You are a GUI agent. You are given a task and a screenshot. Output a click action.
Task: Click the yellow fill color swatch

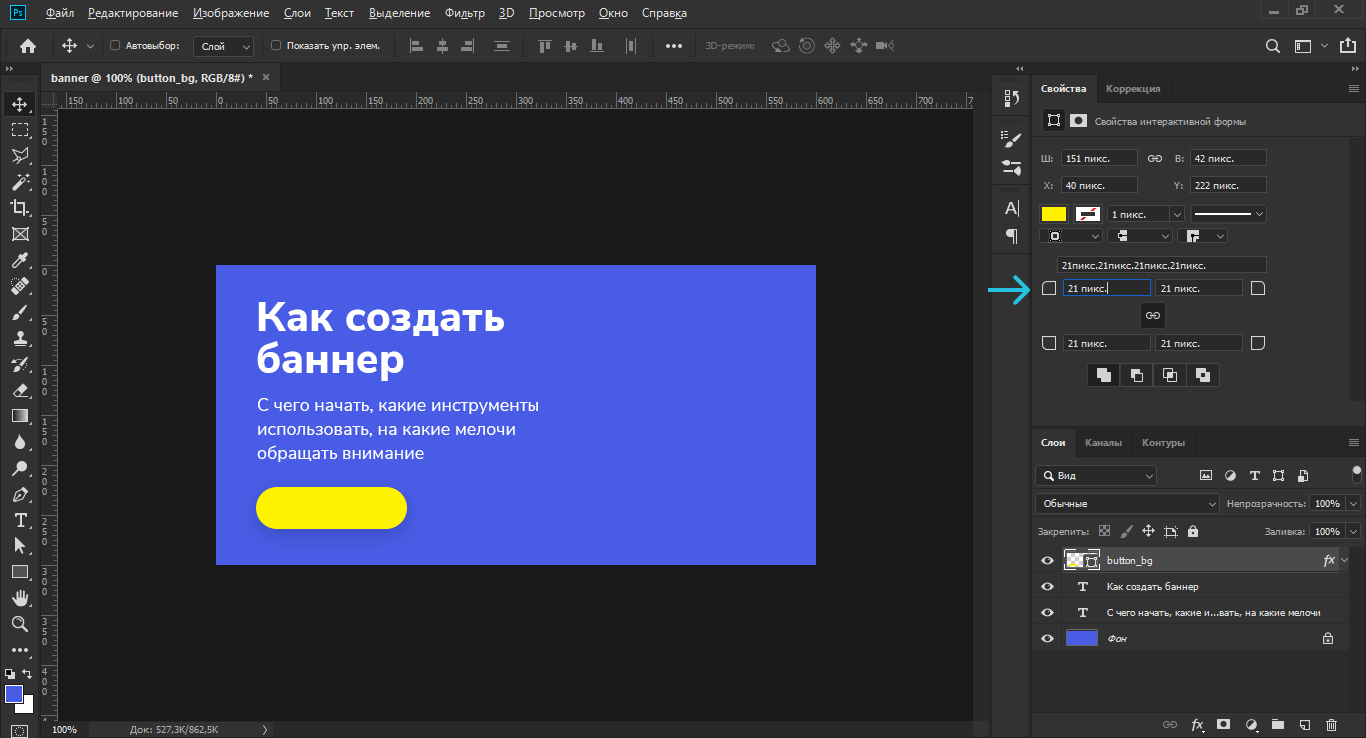1054,214
